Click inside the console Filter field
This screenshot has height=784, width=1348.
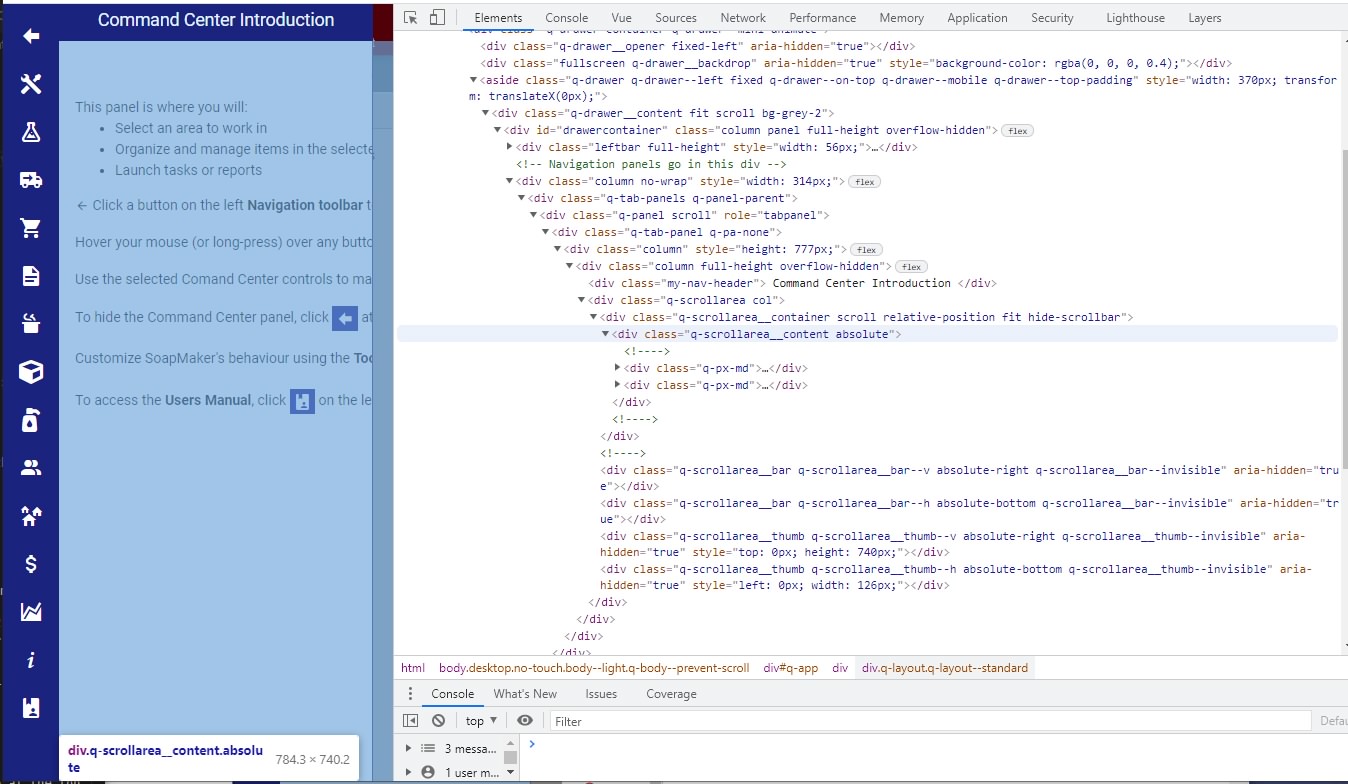click(x=700, y=720)
